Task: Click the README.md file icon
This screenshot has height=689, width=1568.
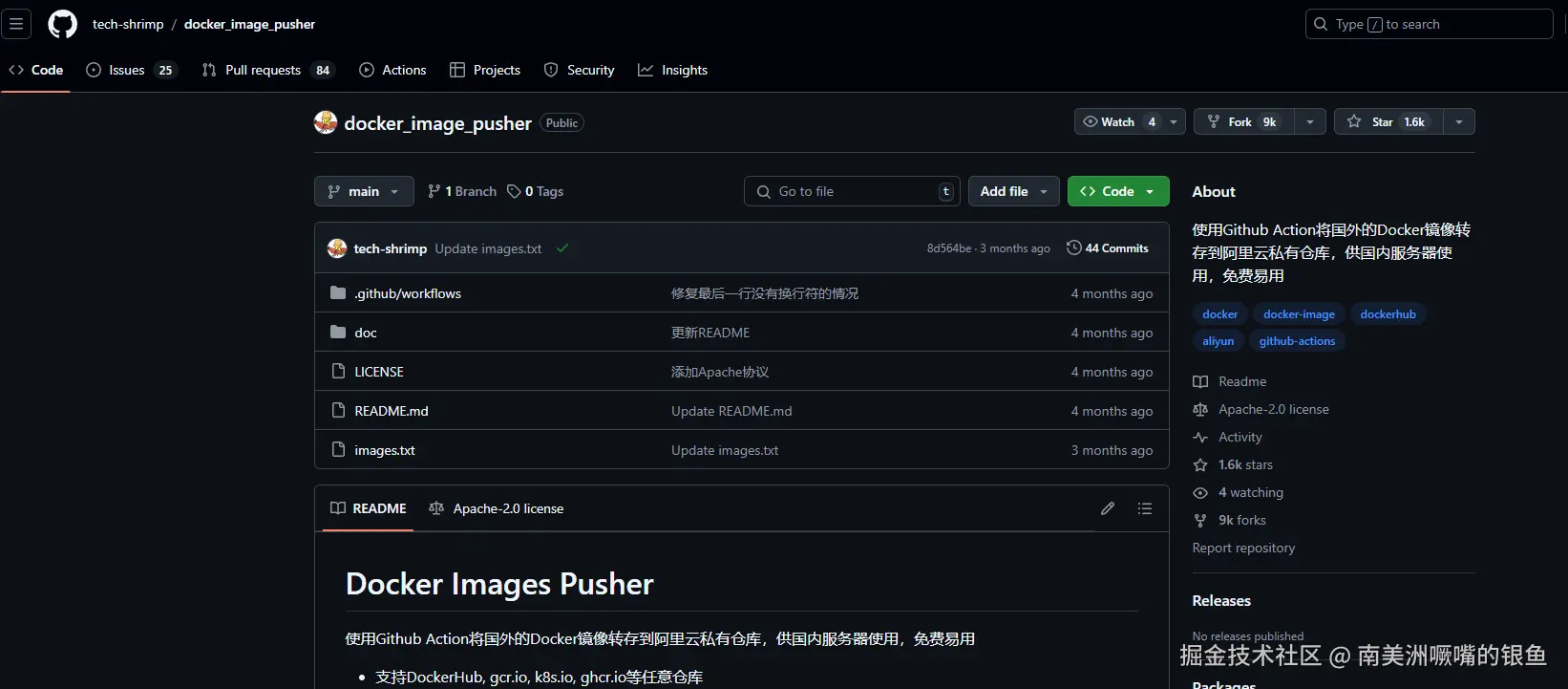Action: pyautogui.click(x=338, y=410)
